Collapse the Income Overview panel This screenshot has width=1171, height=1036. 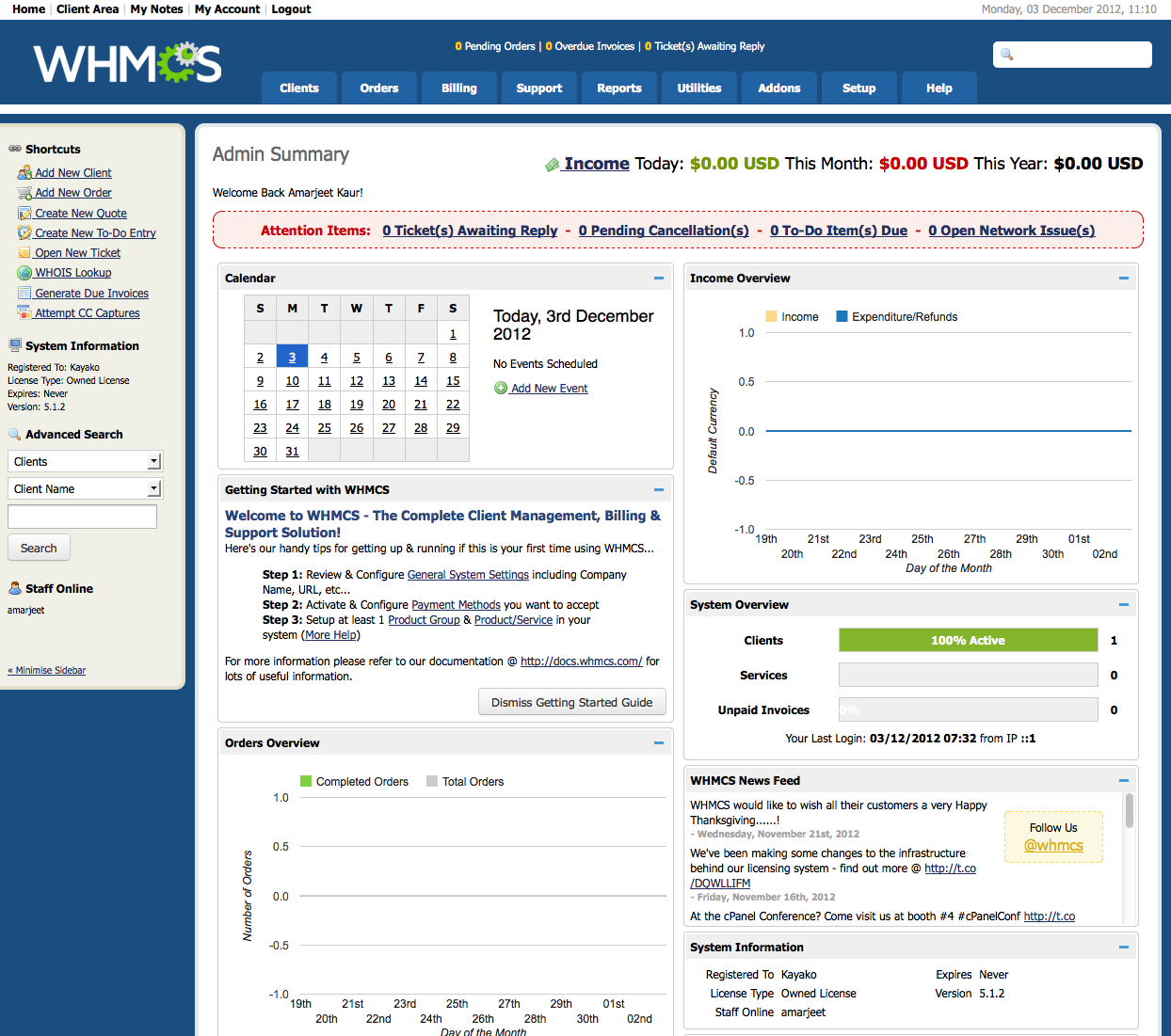tap(1124, 278)
